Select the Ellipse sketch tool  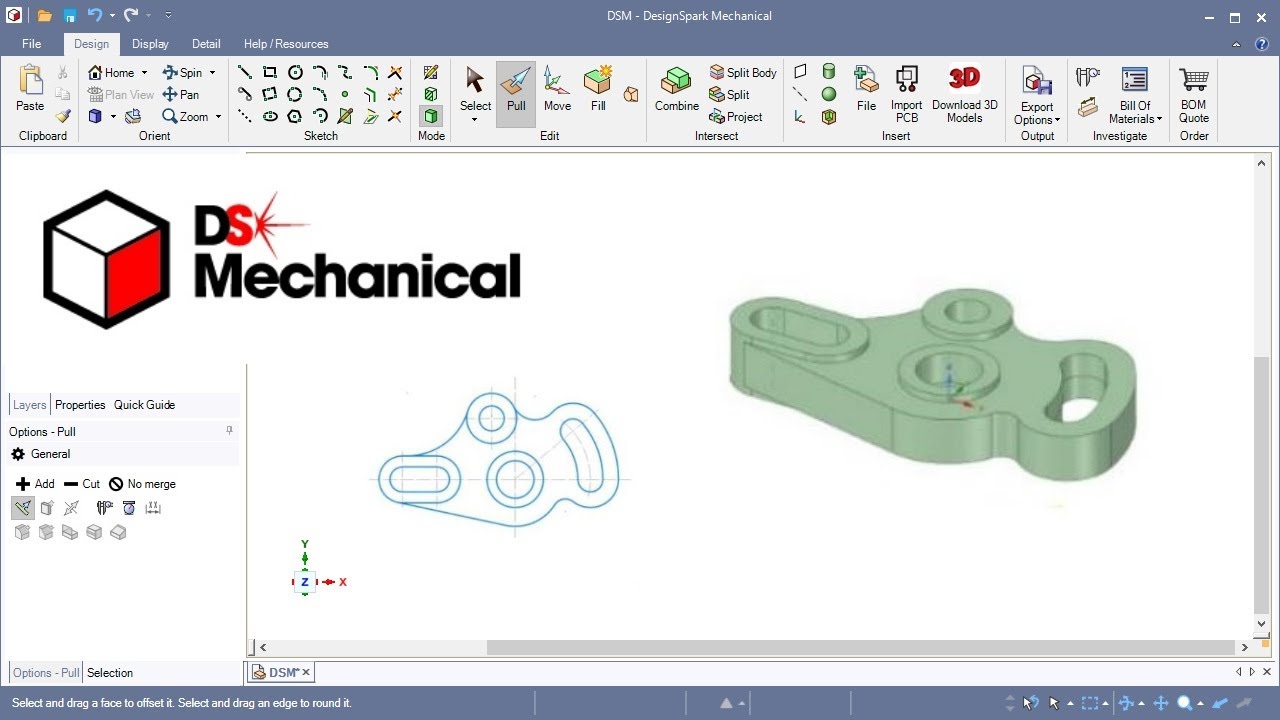(x=270, y=116)
